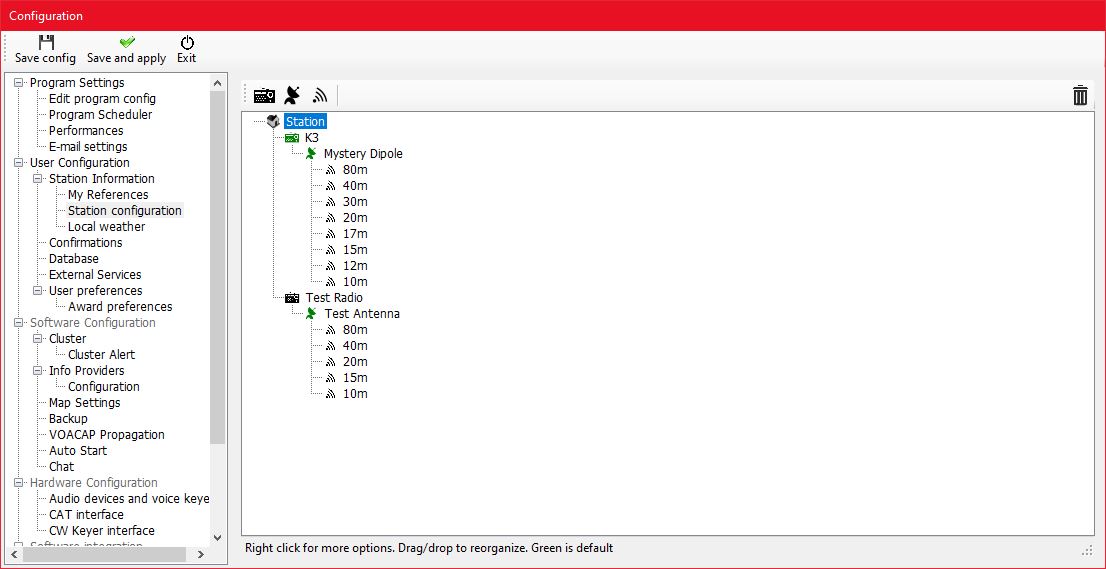Screen dimensions: 1106x569
Task: Open CAT interface settings
Action: [x=86, y=515]
